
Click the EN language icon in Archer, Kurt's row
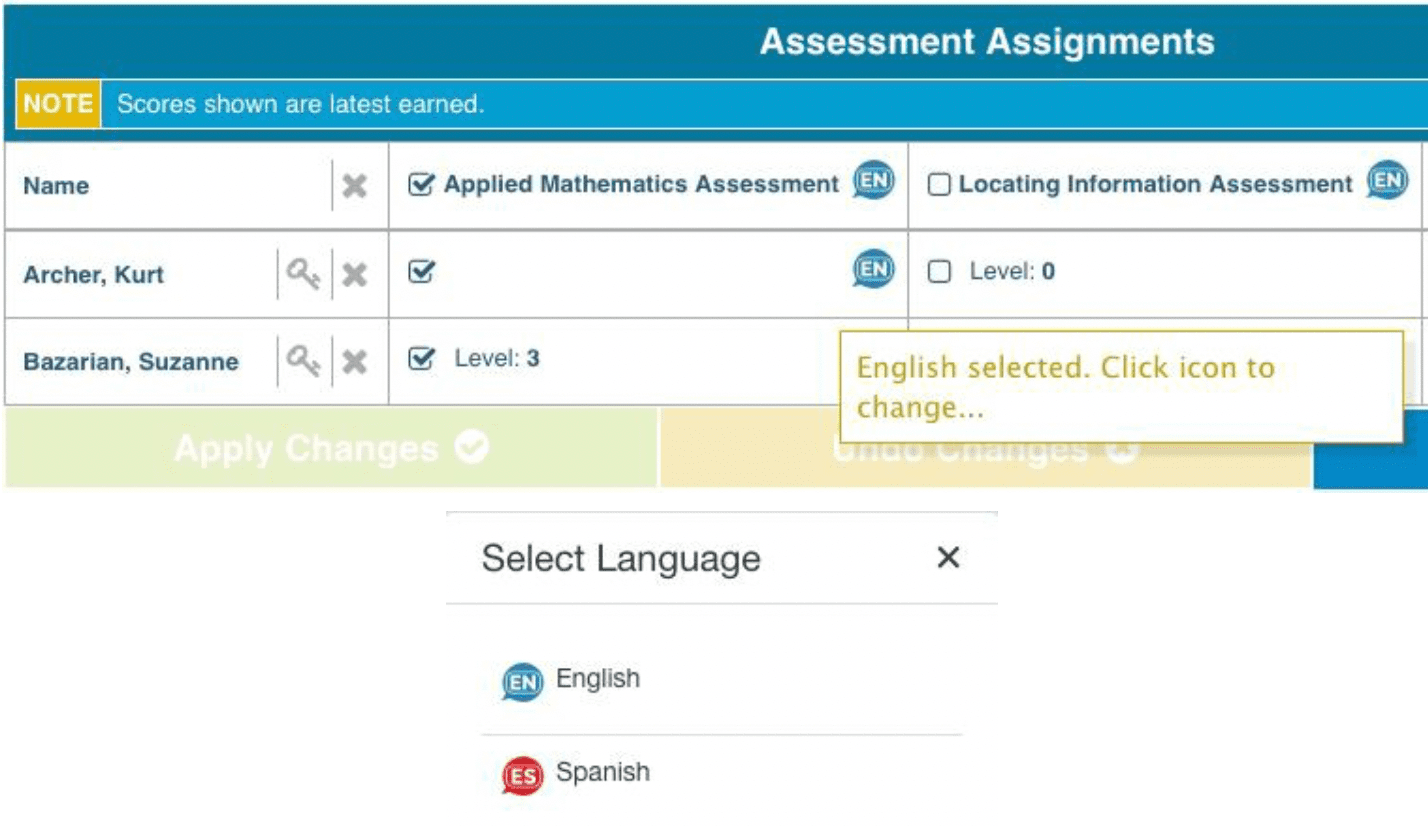click(873, 269)
